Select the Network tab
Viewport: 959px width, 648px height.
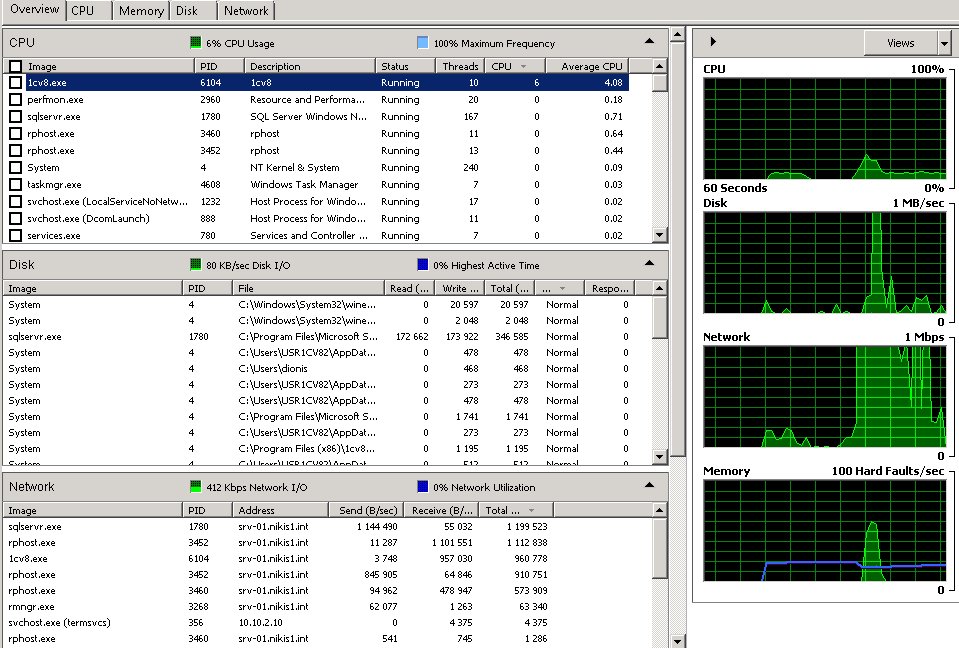point(246,10)
